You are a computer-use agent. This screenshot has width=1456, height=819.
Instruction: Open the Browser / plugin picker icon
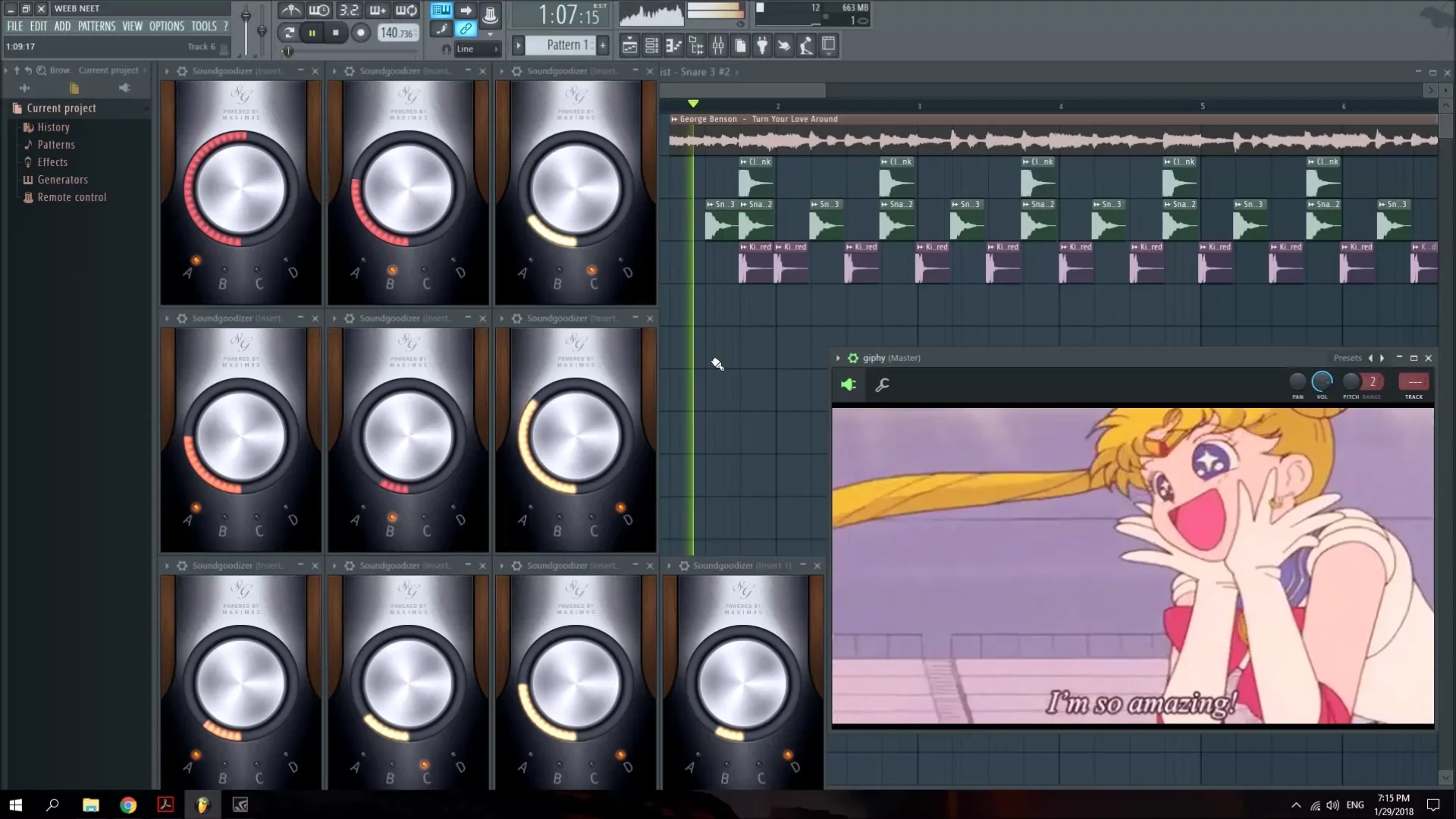point(696,45)
